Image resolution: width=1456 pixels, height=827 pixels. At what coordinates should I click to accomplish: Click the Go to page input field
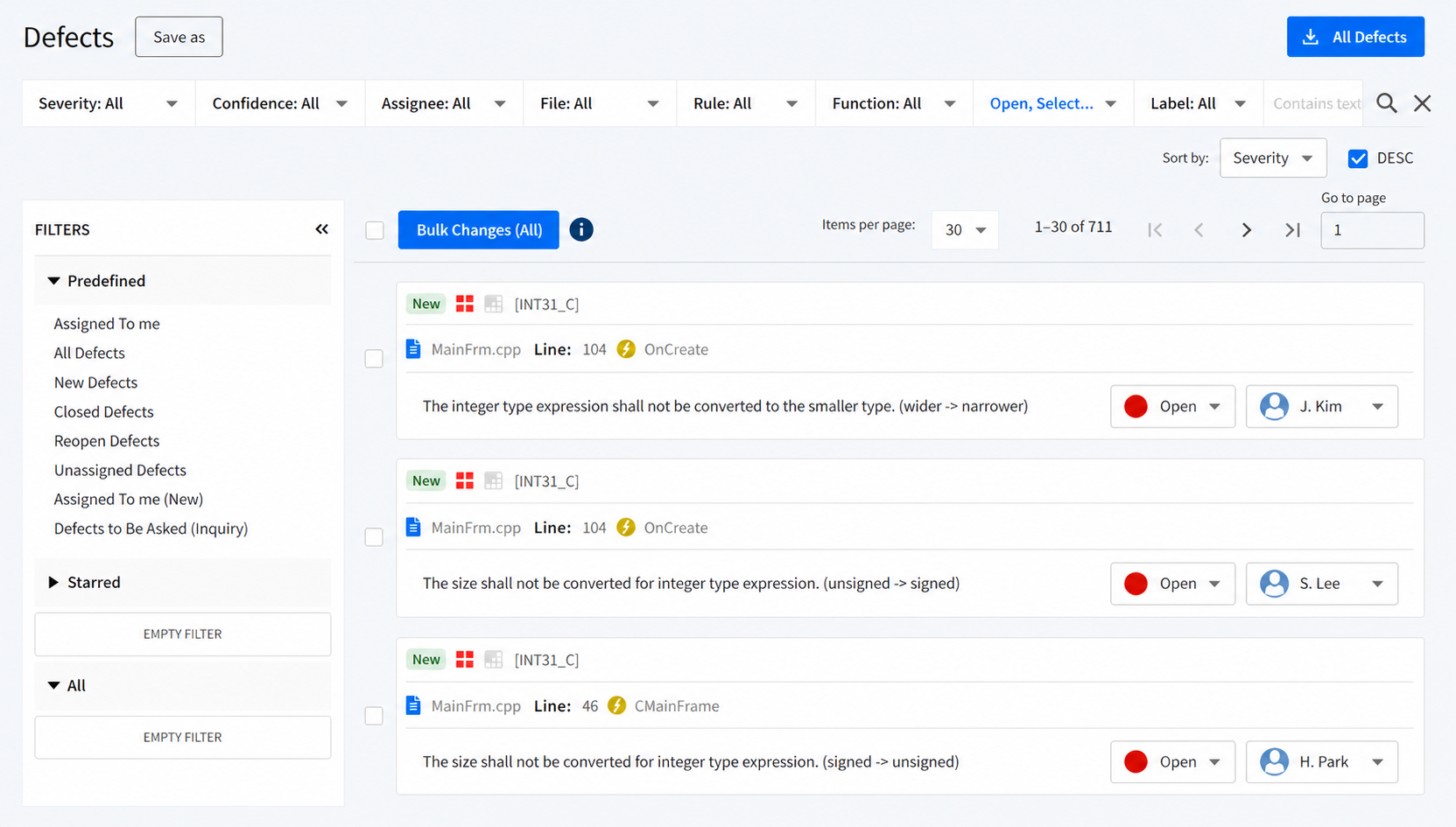click(1372, 230)
